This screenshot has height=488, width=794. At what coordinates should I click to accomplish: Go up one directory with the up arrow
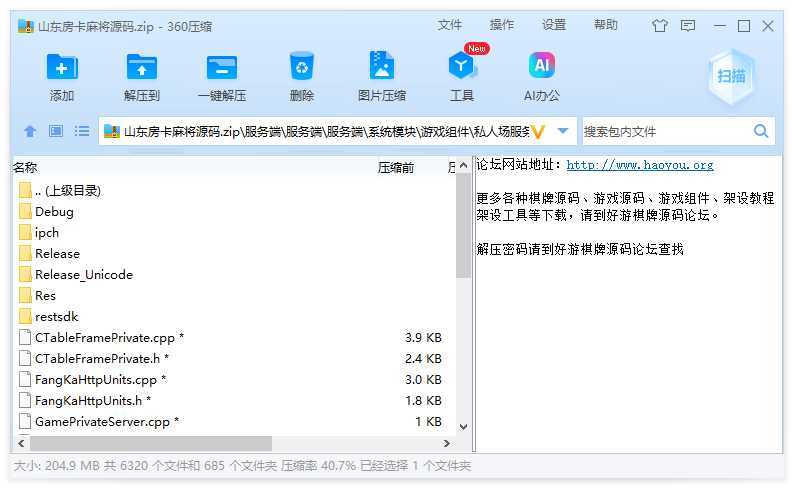coord(30,132)
